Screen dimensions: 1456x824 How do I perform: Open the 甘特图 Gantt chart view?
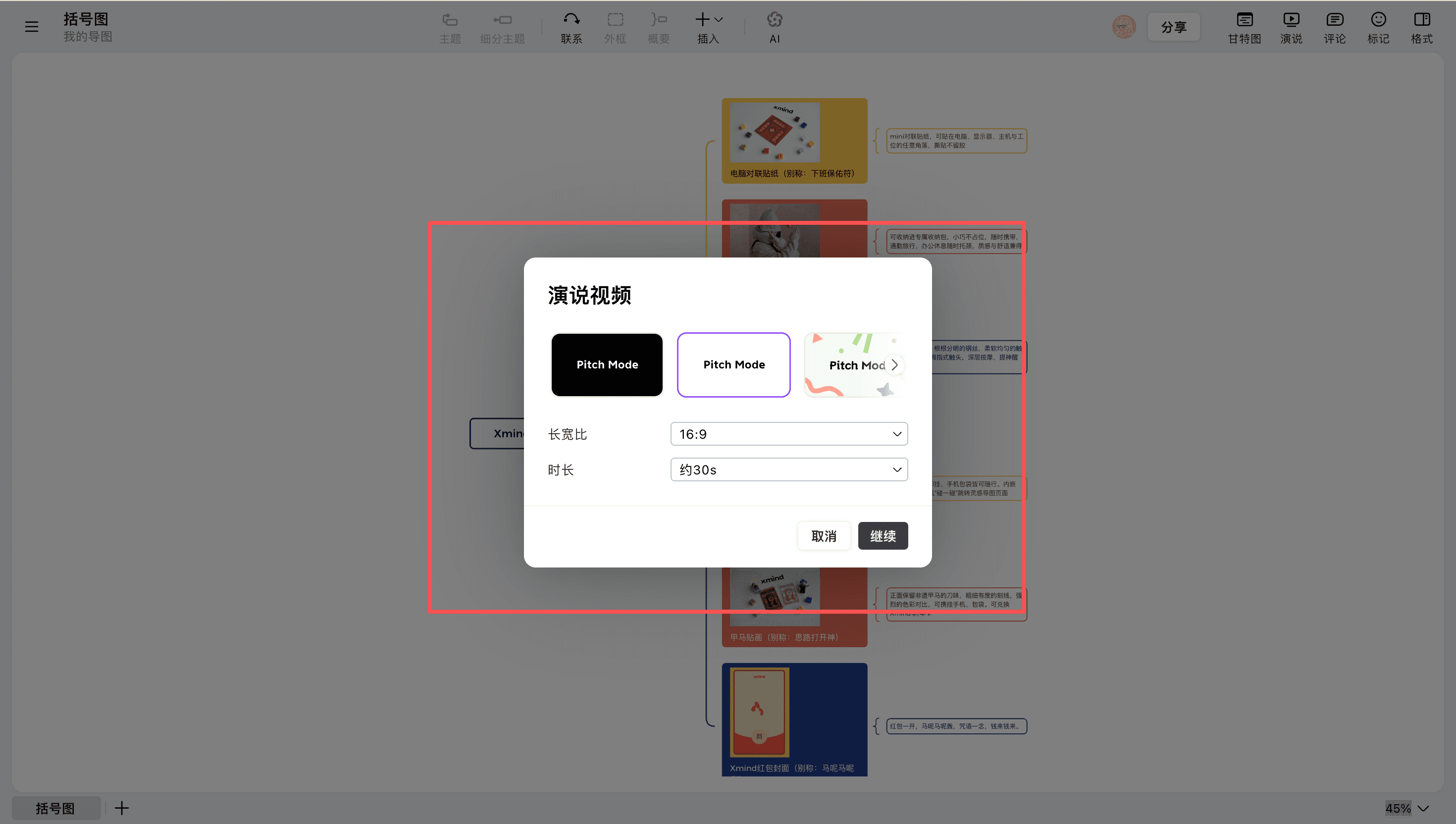pyautogui.click(x=1244, y=20)
